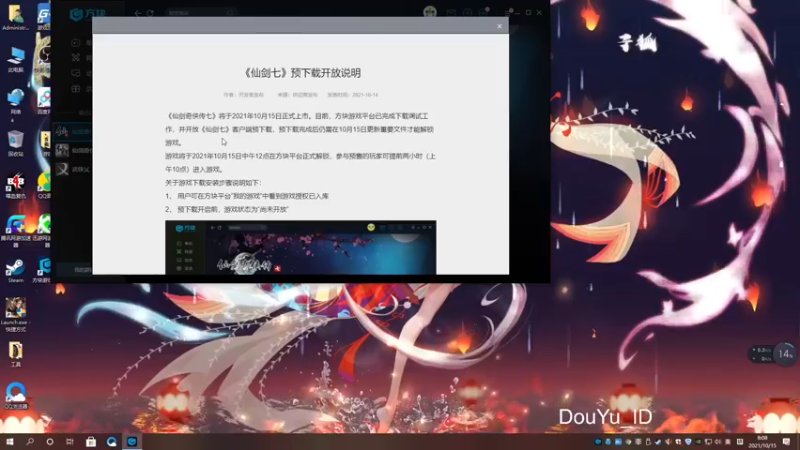The width and height of the screenshot is (800, 450).
Task: Open the chat-bubble sidebar entry in Fangkuai
Action: [76, 73]
